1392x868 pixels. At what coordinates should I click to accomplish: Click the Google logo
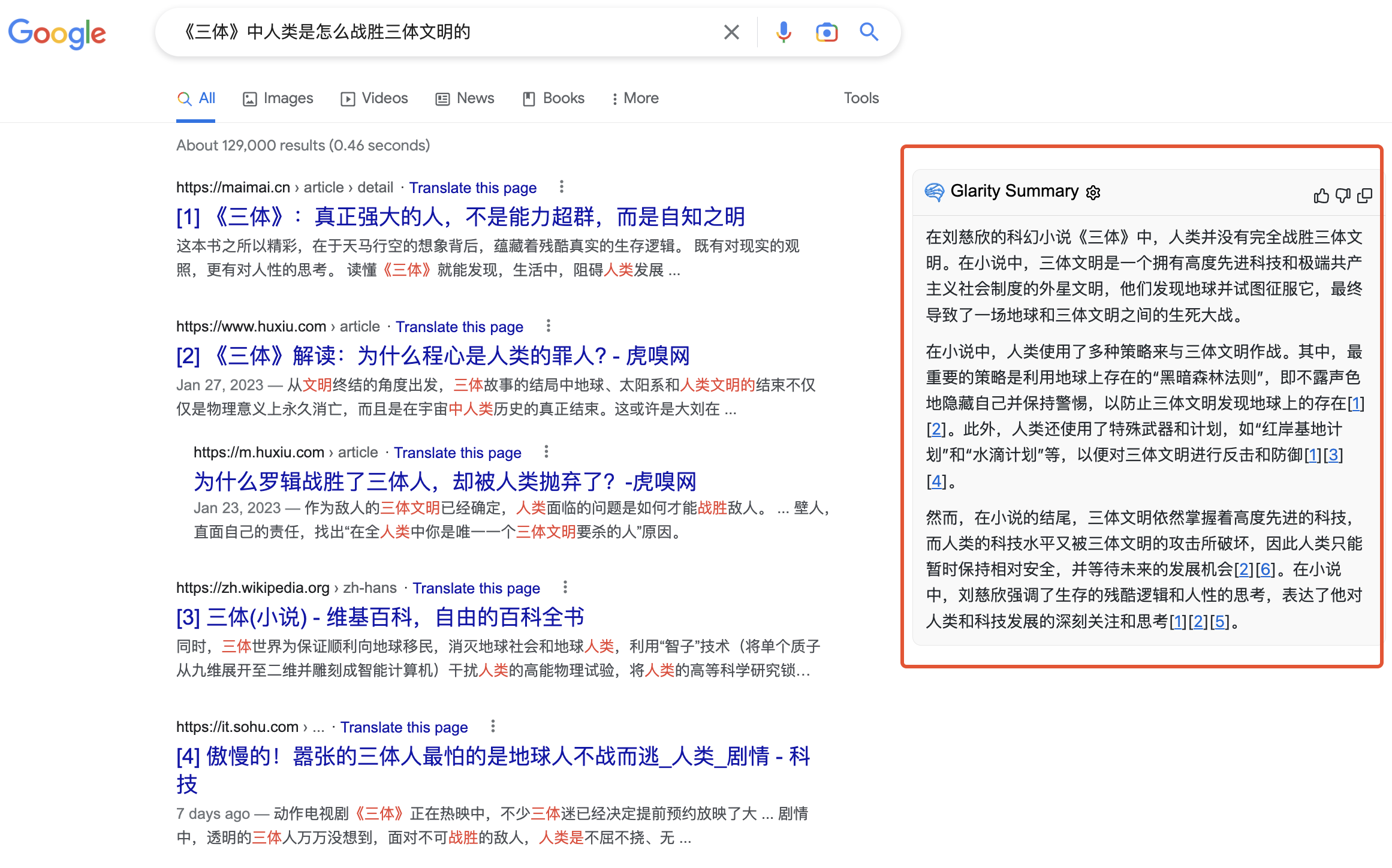coord(57,34)
